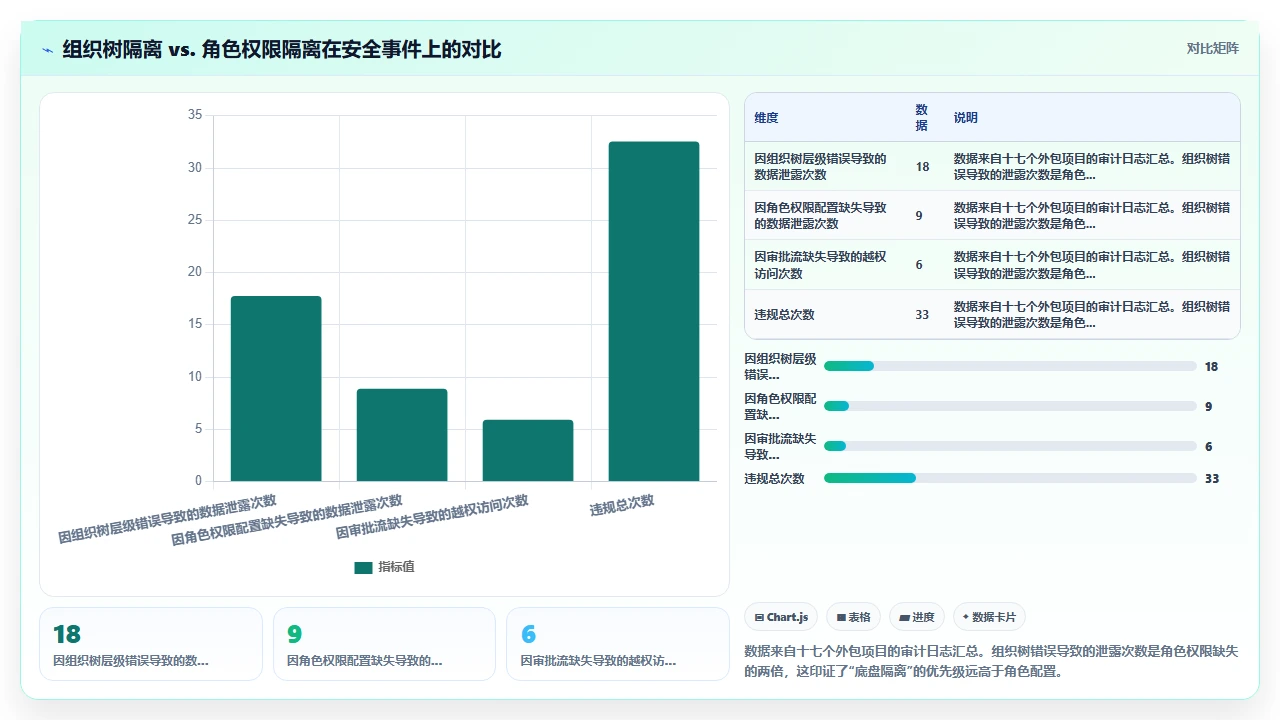Select table row 因组织树层级错误导致的数据泄露次数
The width and height of the screenshot is (1280, 720).
(x=992, y=166)
